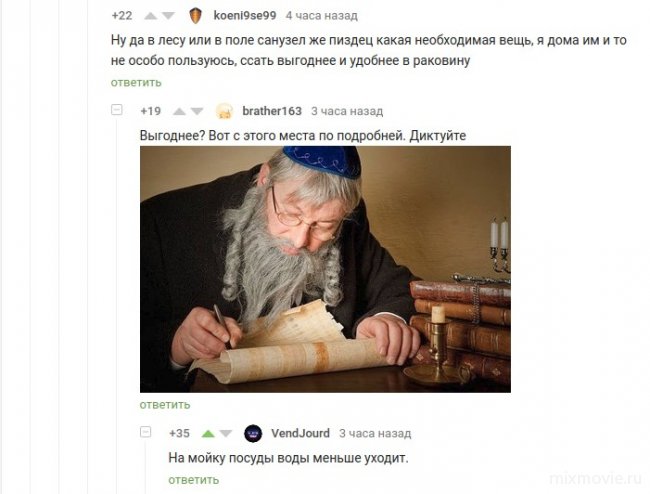
Task: Enlarge the scribe writing on scroll image
Action: [325, 269]
